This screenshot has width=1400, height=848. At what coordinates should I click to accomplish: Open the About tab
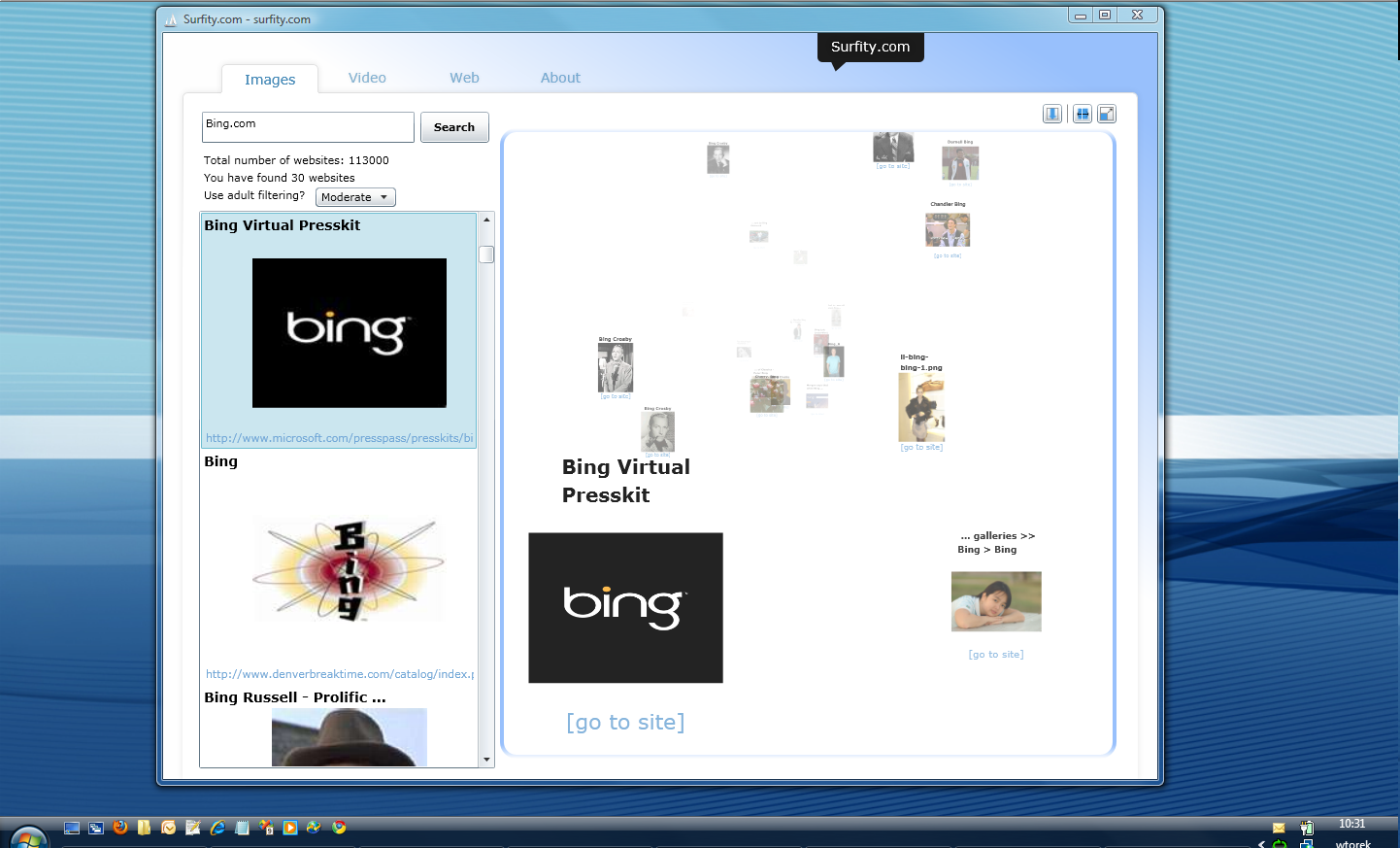pos(560,78)
